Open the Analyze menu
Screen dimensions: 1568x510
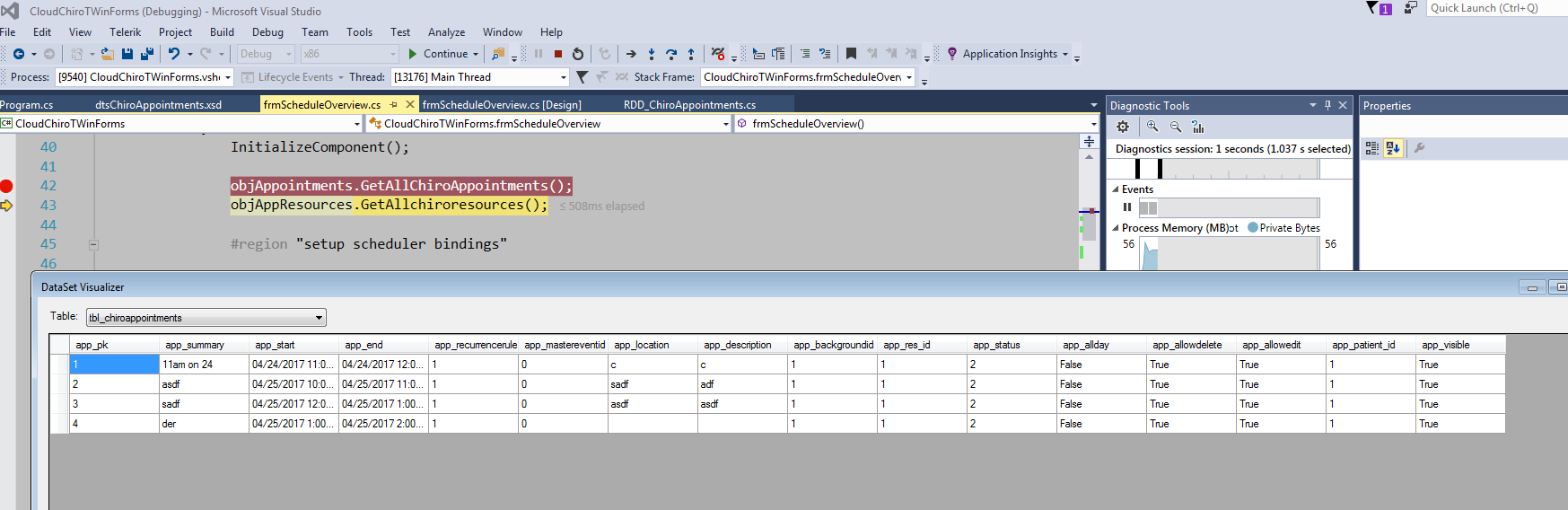446,31
